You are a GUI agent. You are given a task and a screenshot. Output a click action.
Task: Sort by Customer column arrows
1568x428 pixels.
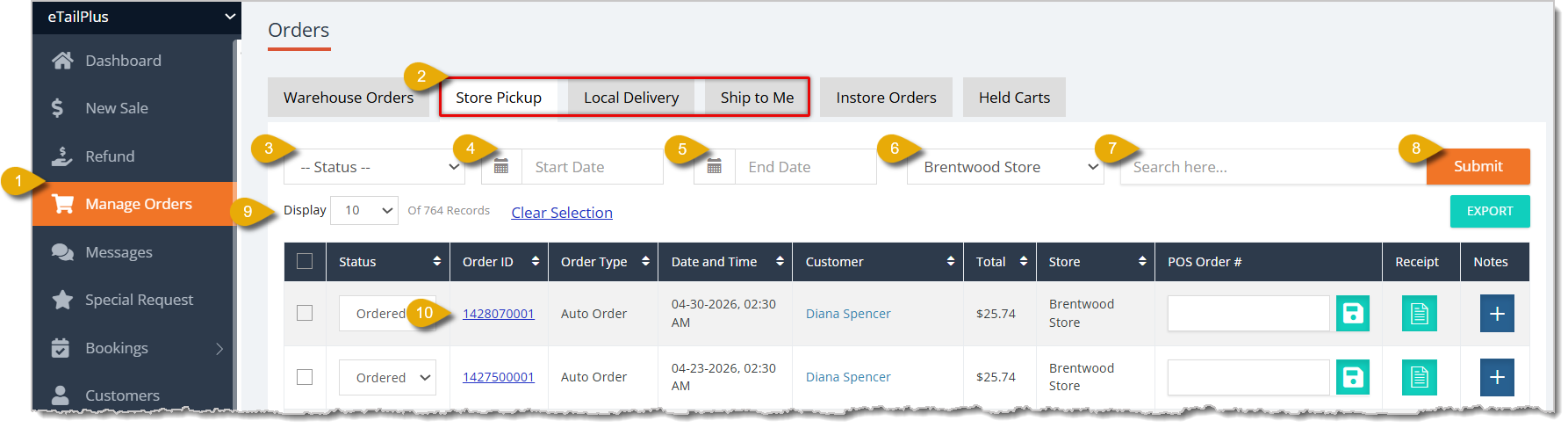(951, 262)
